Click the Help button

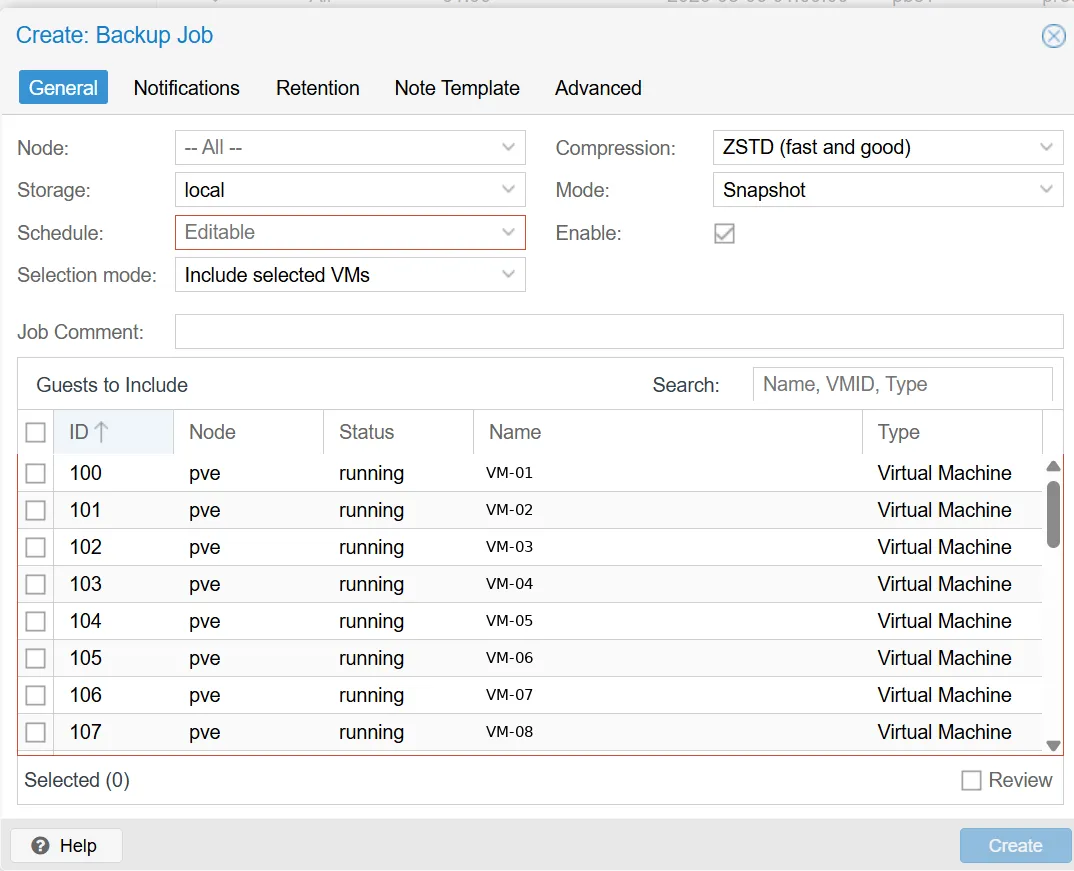(x=66, y=846)
